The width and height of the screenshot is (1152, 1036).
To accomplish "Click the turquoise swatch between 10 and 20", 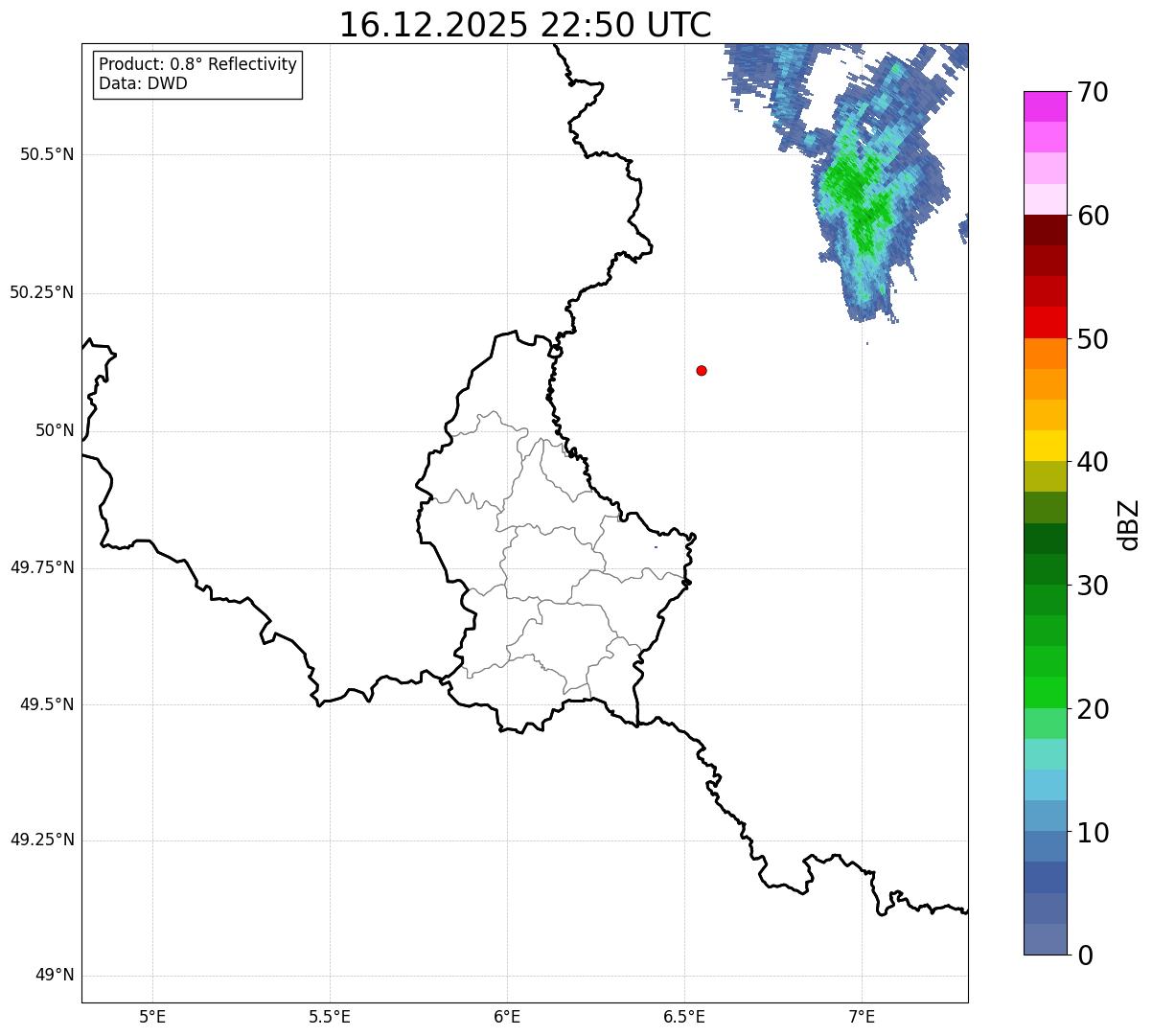I will click(x=1046, y=753).
